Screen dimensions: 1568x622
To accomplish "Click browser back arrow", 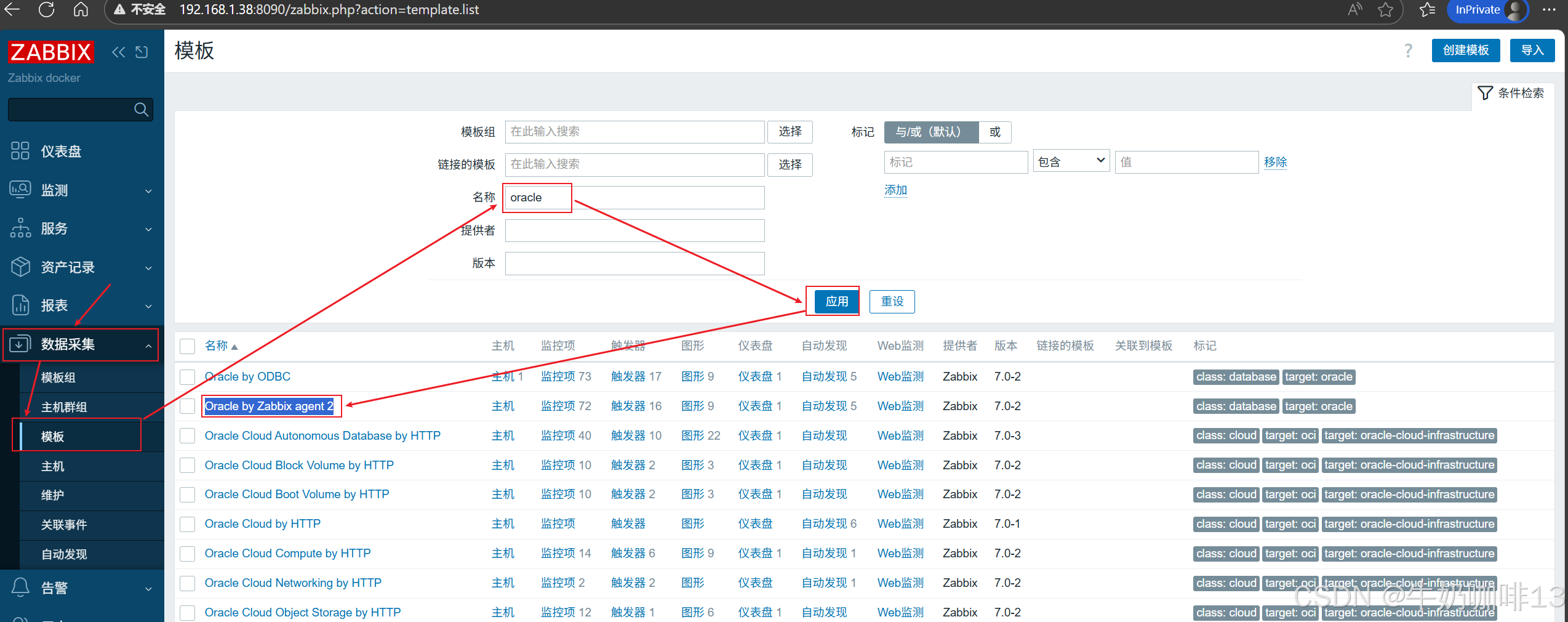I will click(12, 10).
